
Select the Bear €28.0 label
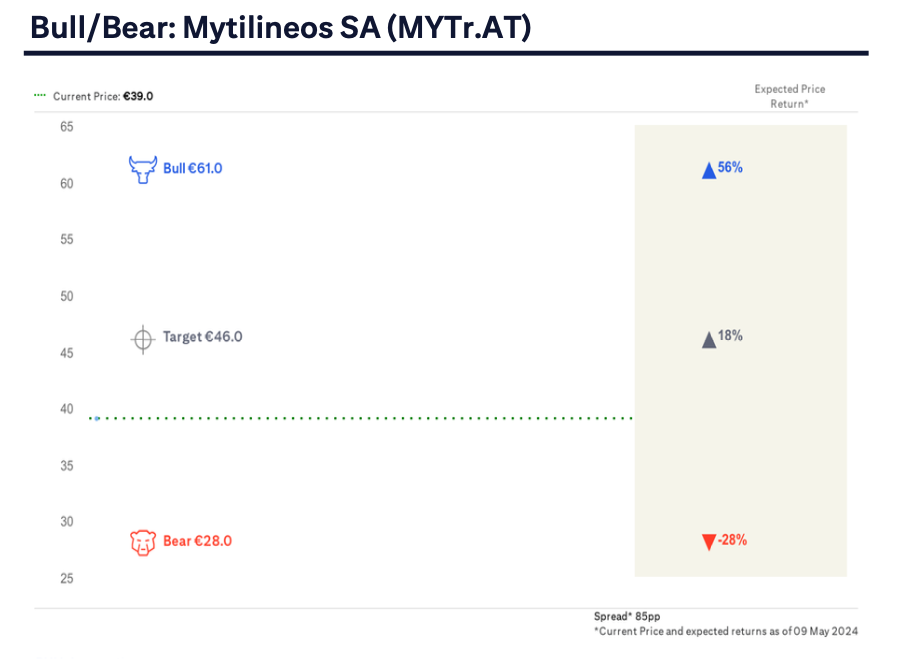pos(197,541)
